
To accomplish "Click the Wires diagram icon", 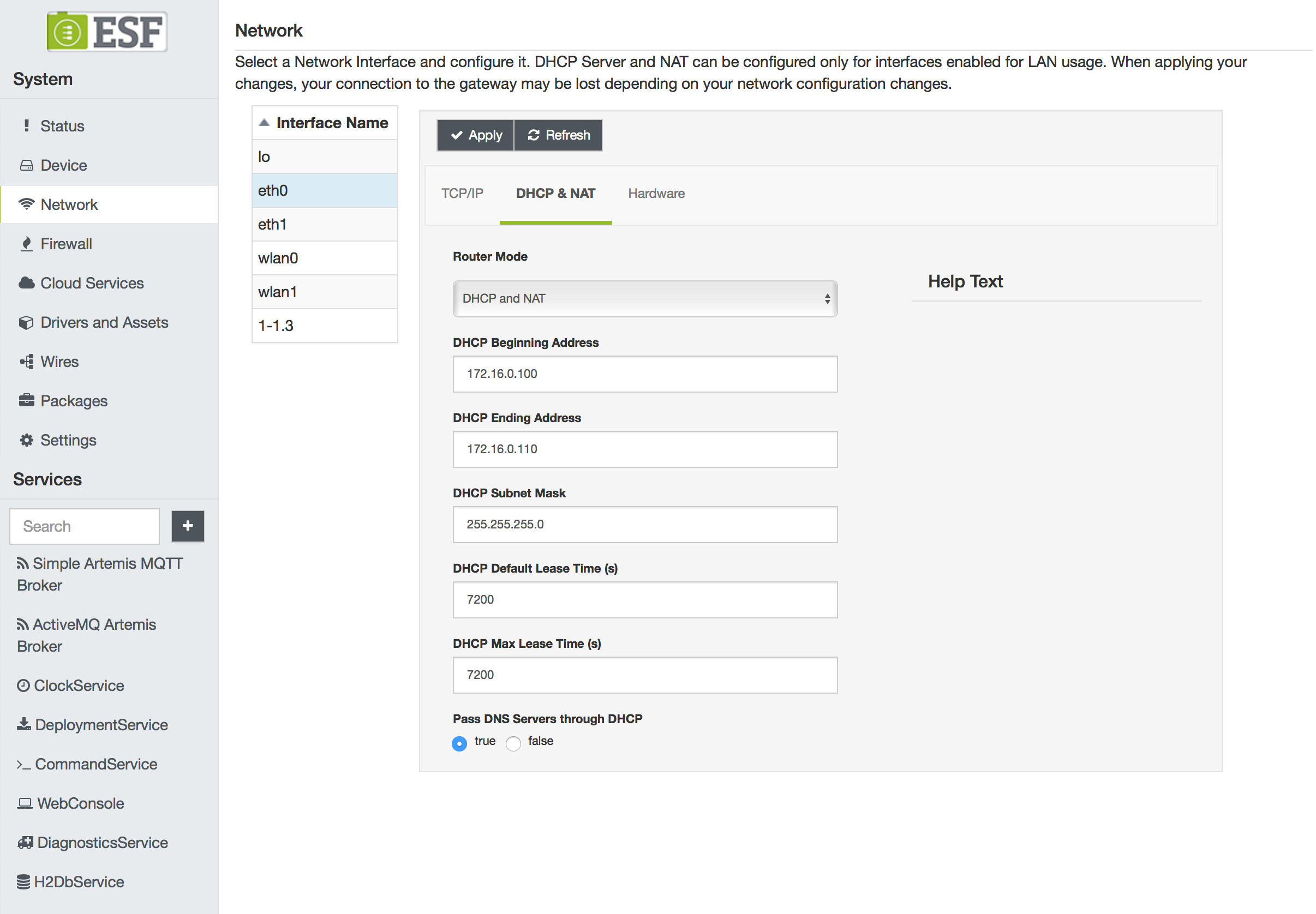I will point(26,362).
